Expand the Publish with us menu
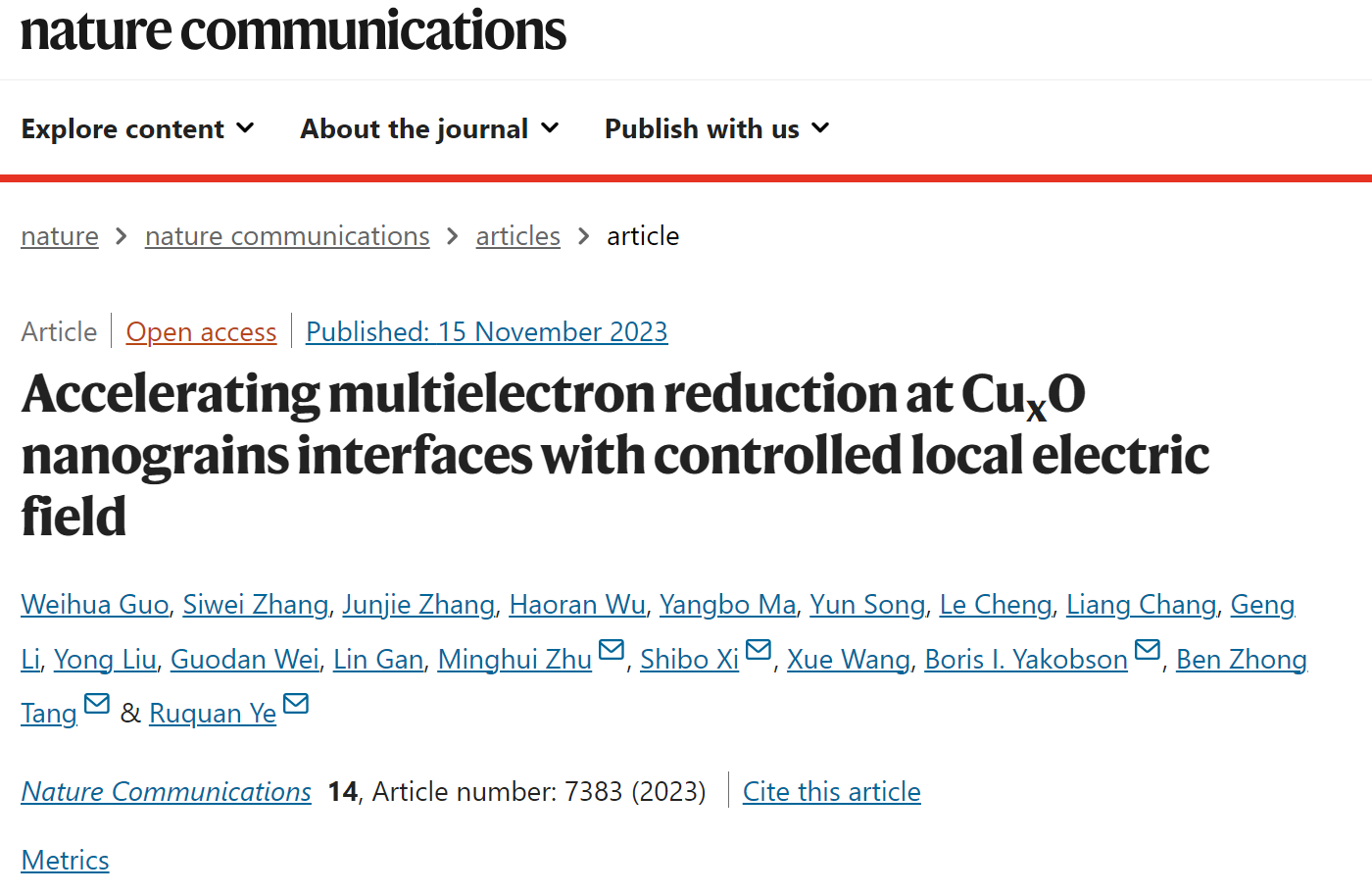The height and width of the screenshot is (894, 1372). [x=717, y=128]
